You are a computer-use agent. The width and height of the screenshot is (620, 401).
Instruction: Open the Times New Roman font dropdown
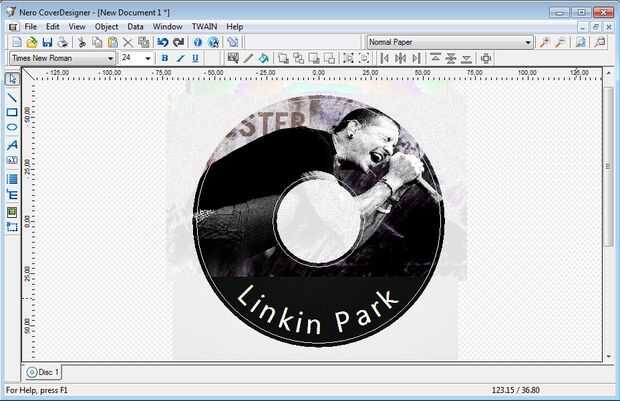[x=110, y=59]
